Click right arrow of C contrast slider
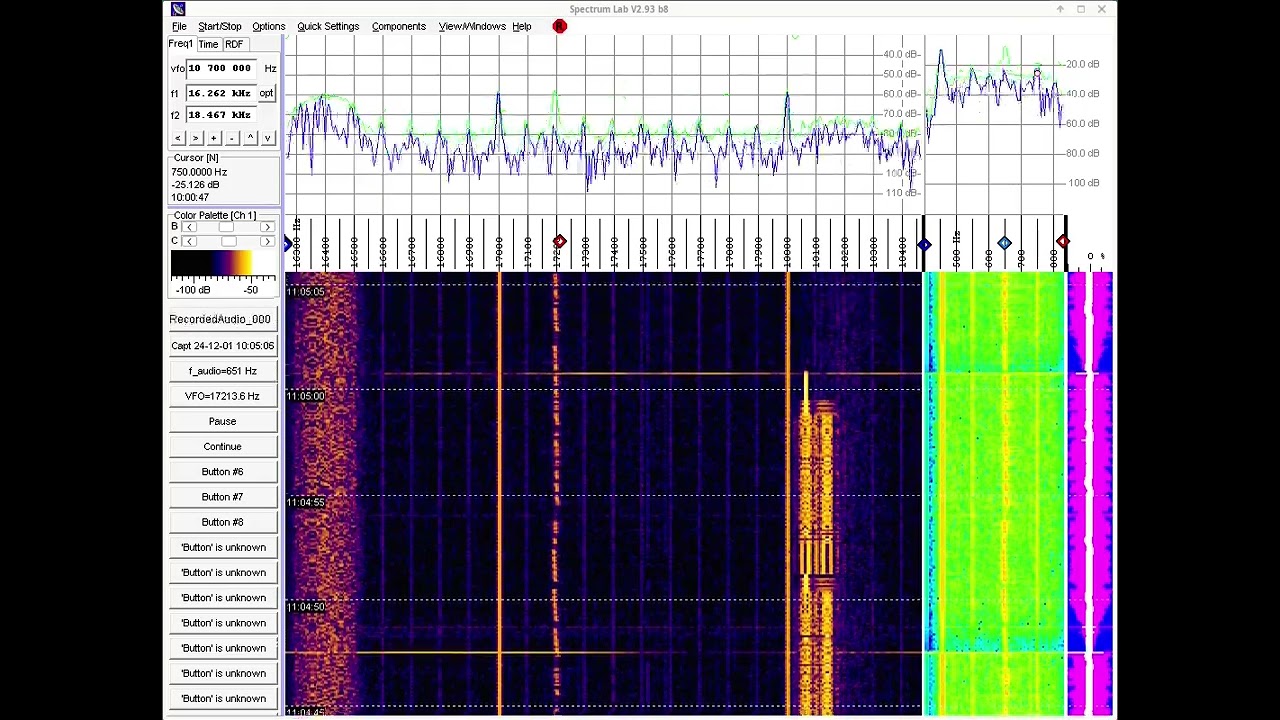Image resolution: width=1280 pixels, height=720 pixels. [267, 242]
